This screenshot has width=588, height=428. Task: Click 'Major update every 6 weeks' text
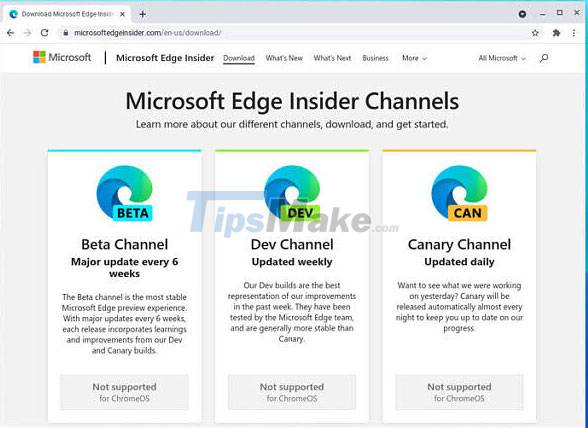tap(124, 267)
